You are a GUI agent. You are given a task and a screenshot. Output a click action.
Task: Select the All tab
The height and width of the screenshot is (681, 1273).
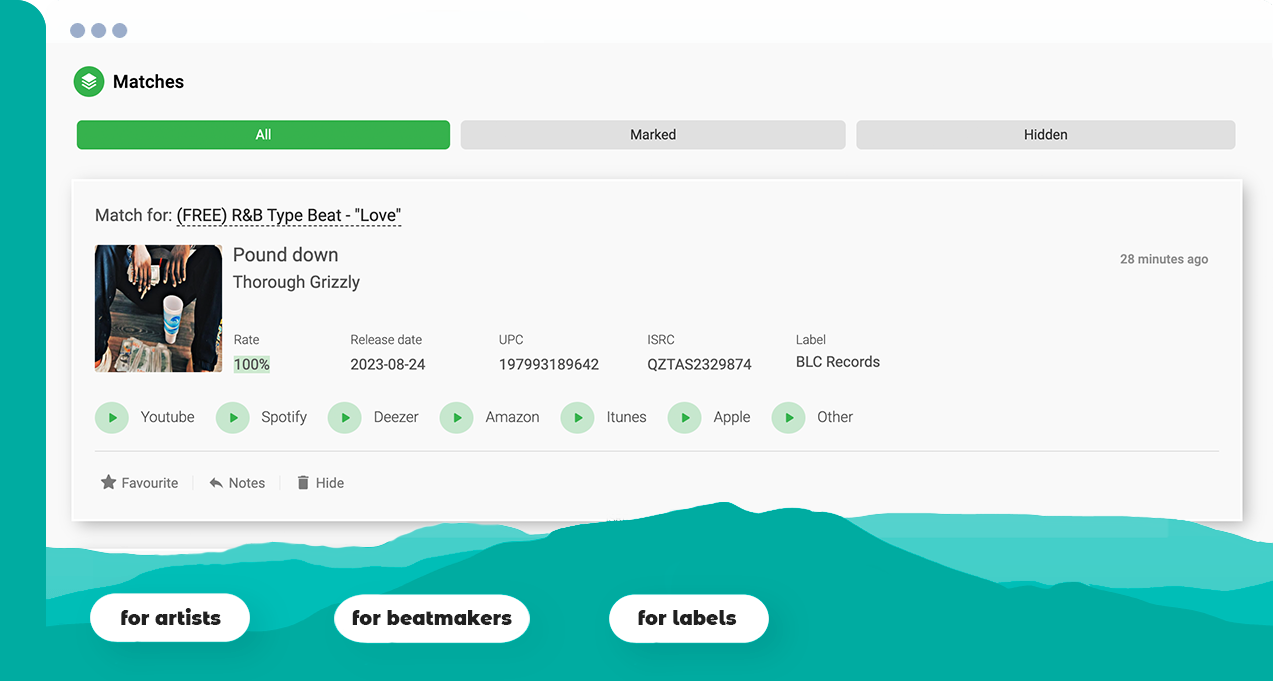(x=263, y=135)
